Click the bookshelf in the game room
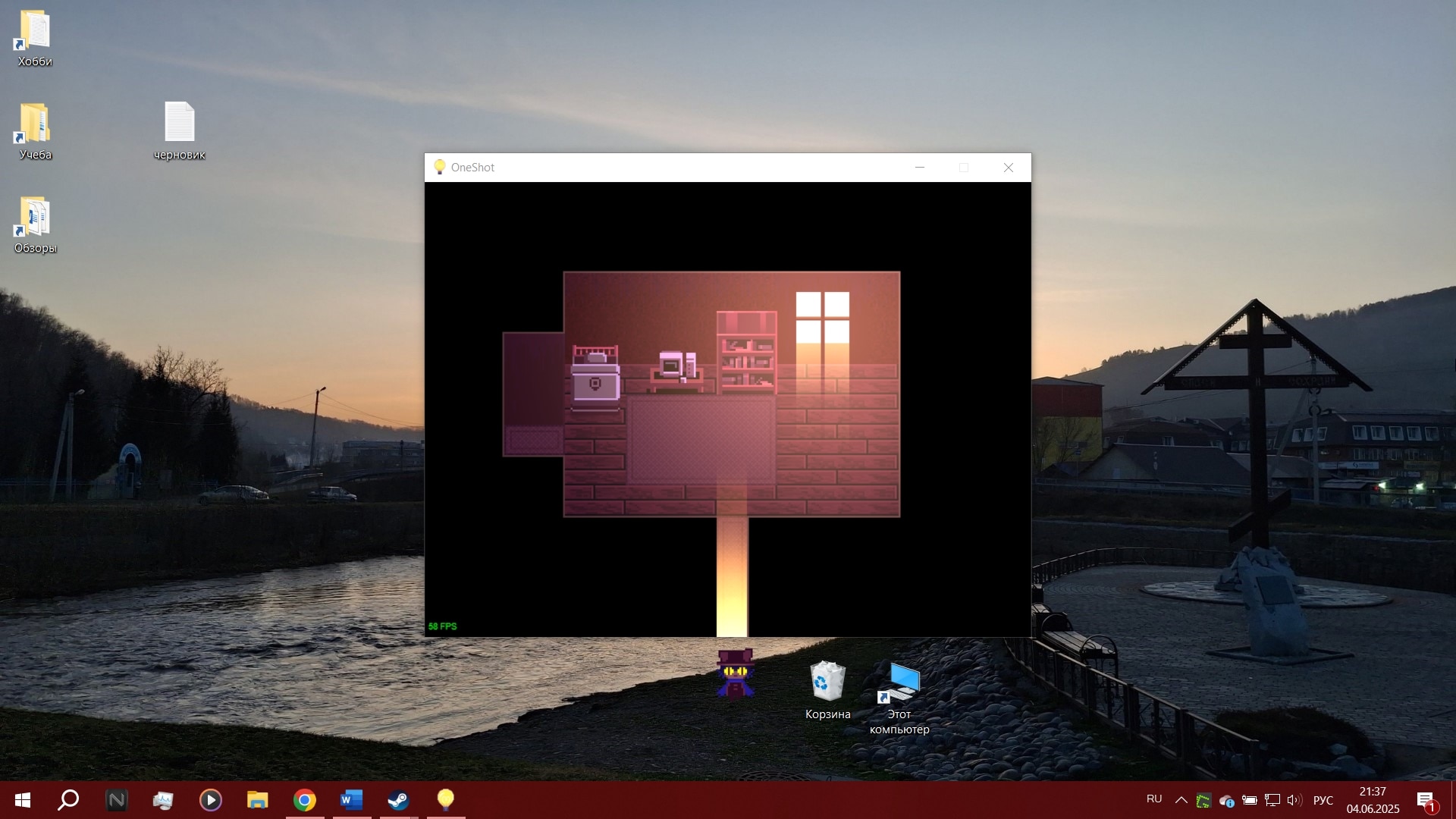Viewport: 1456px width, 819px height. click(747, 352)
